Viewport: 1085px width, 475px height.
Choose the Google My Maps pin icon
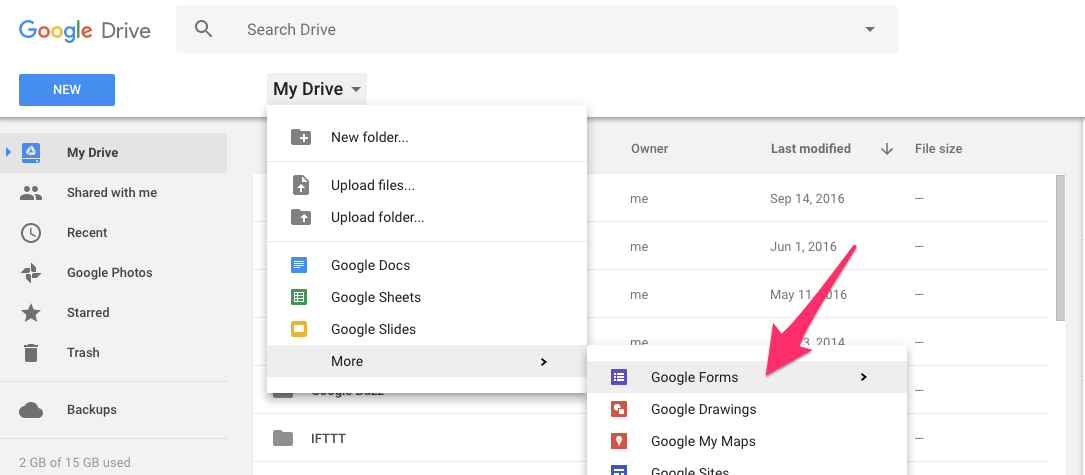pyautogui.click(x=619, y=441)
